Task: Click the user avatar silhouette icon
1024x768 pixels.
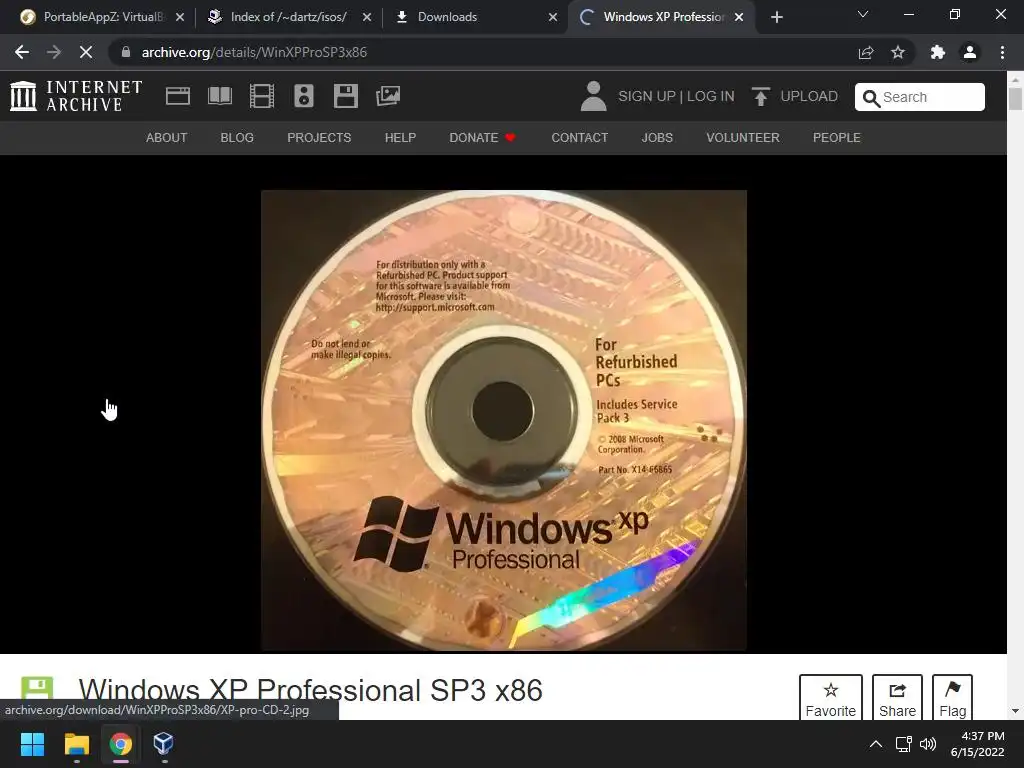Action: [x=593, y=96]
